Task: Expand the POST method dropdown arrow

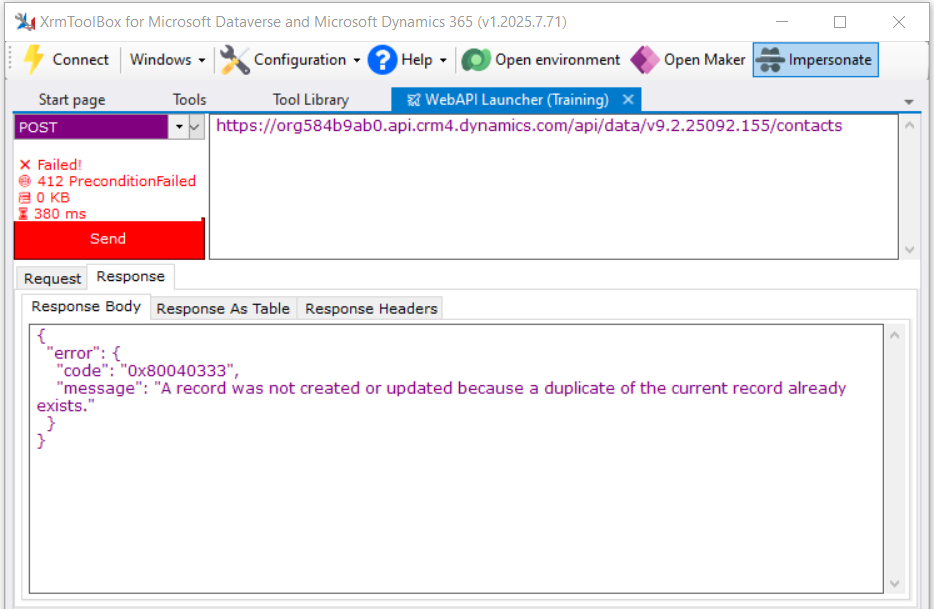Action: 179,127
